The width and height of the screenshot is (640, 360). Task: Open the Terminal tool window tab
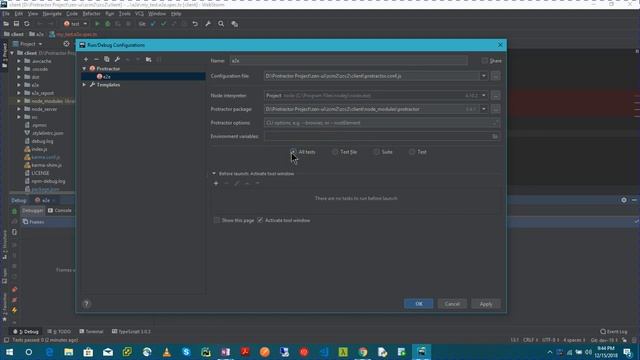tap(91, 331)
